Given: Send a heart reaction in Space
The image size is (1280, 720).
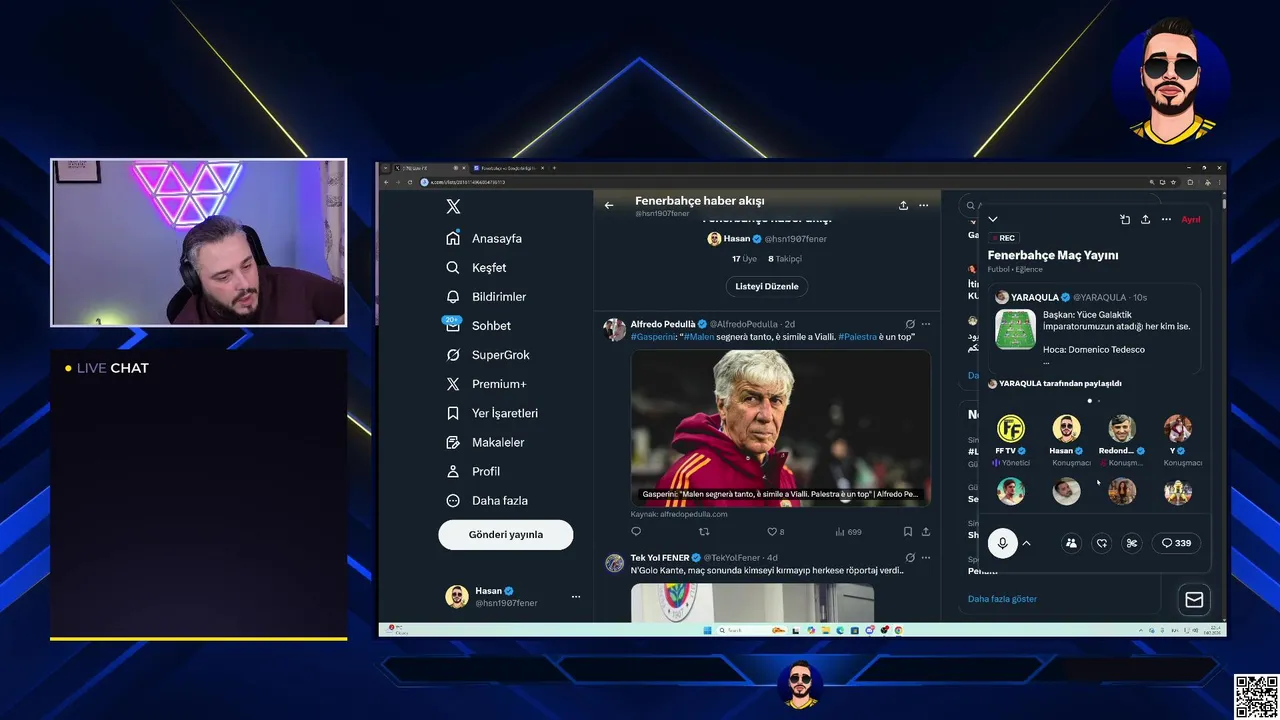Looking at the screenshot, I should pos(1102,543).
